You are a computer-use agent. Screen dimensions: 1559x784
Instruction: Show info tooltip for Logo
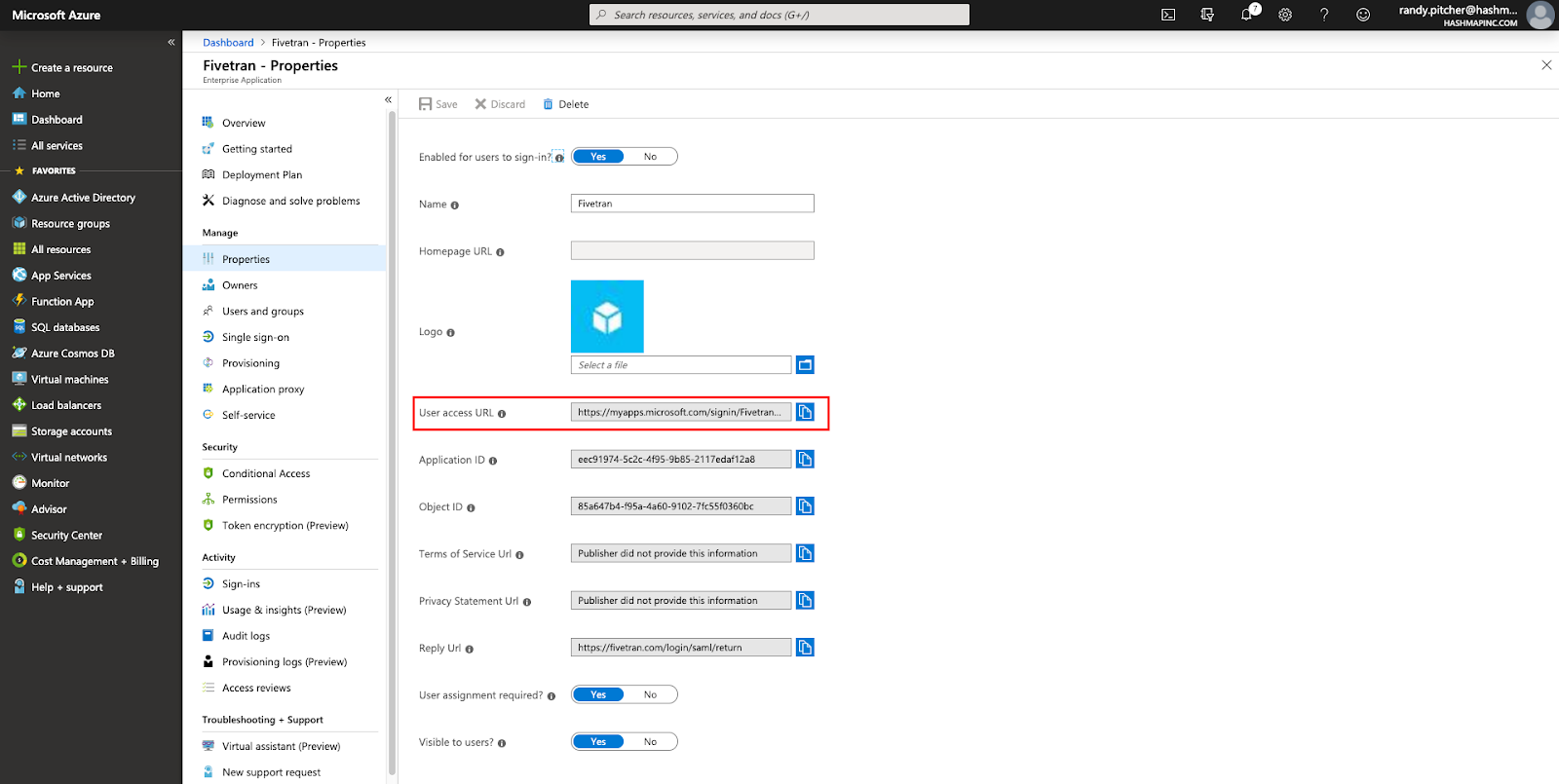tap(450, 333)
